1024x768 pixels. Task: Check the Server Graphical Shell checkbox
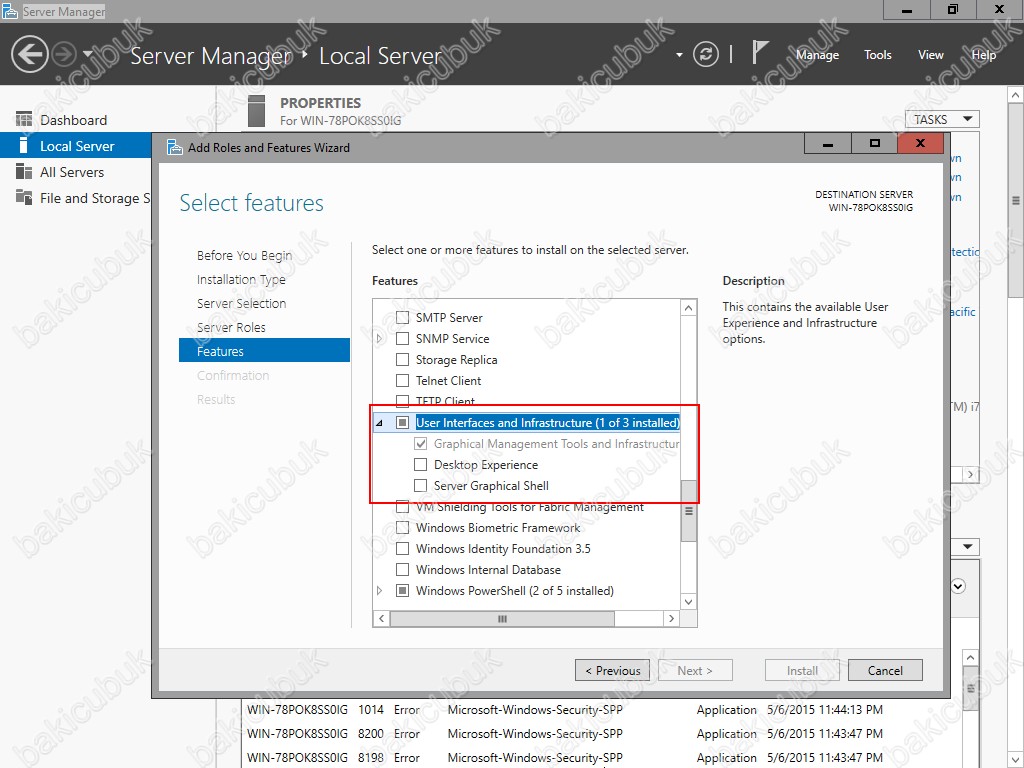pos(421,485)
